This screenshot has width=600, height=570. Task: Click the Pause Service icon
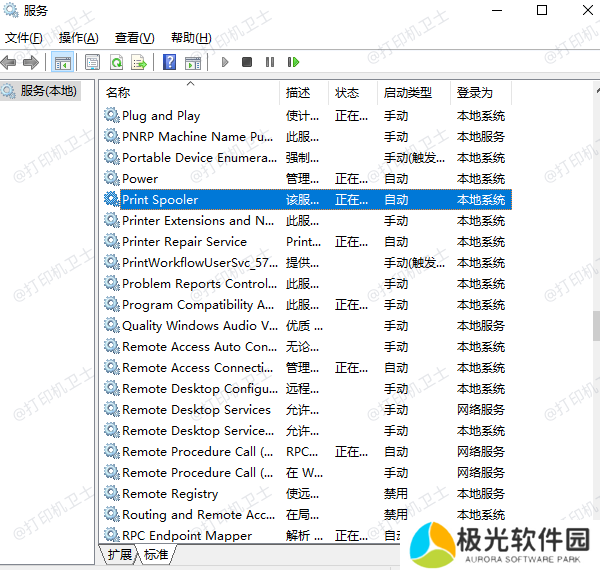tap(270, 62)
